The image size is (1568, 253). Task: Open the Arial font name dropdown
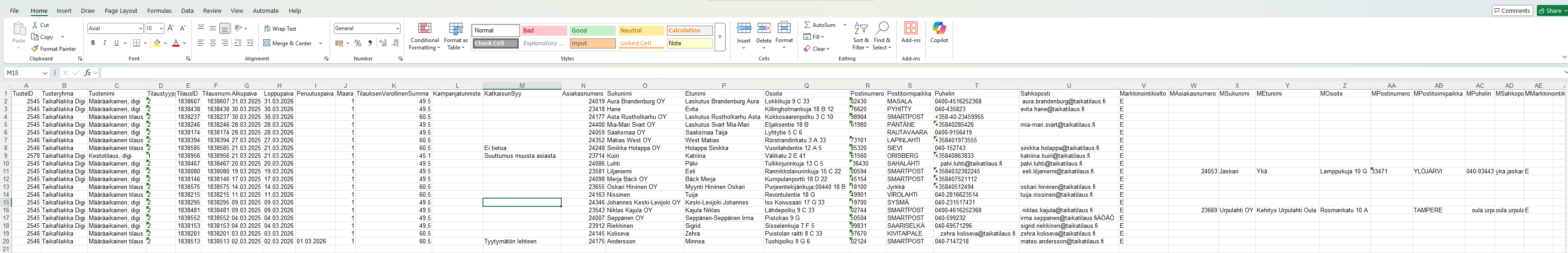click(140, 28)
